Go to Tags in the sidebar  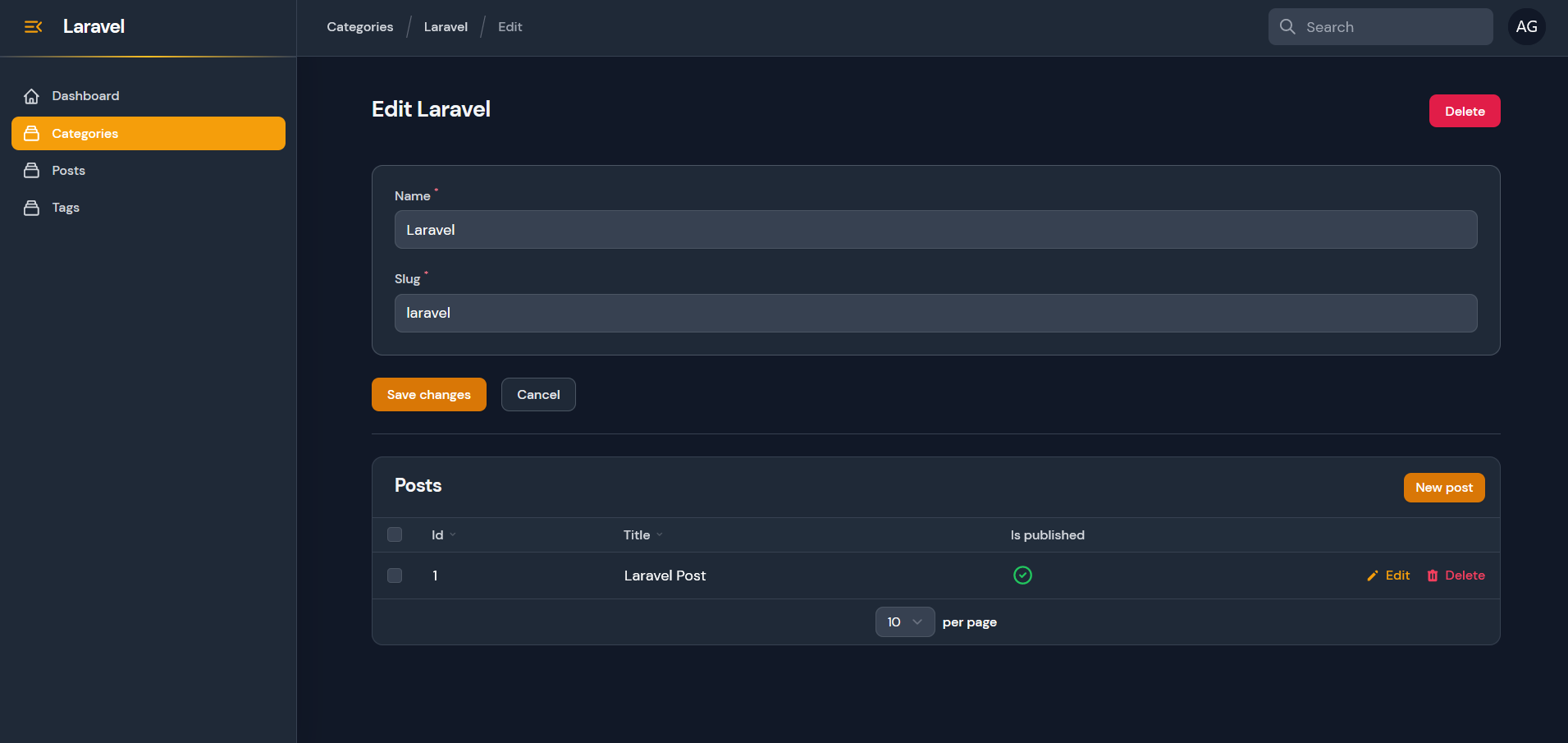click(x=149, y=208)
